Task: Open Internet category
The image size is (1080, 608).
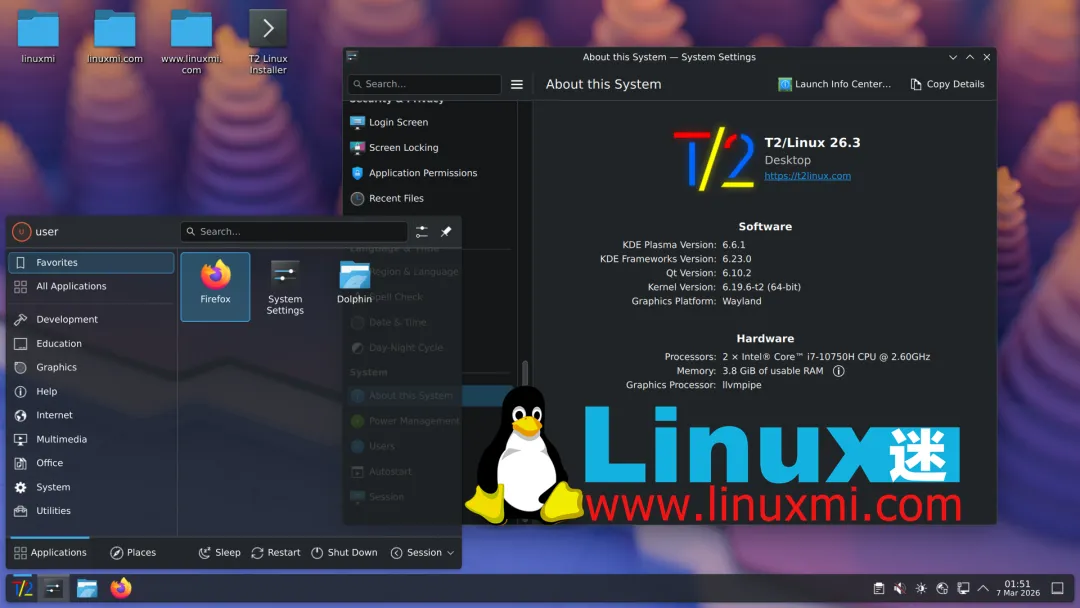Action: [91, 415]
